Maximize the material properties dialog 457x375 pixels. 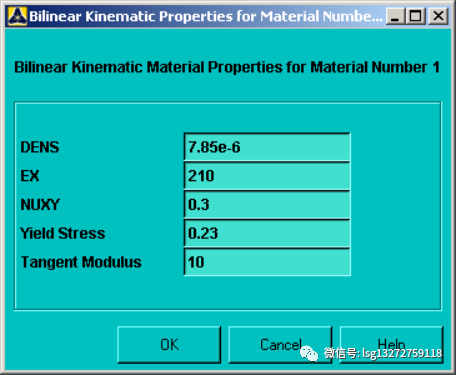[416, 16]
